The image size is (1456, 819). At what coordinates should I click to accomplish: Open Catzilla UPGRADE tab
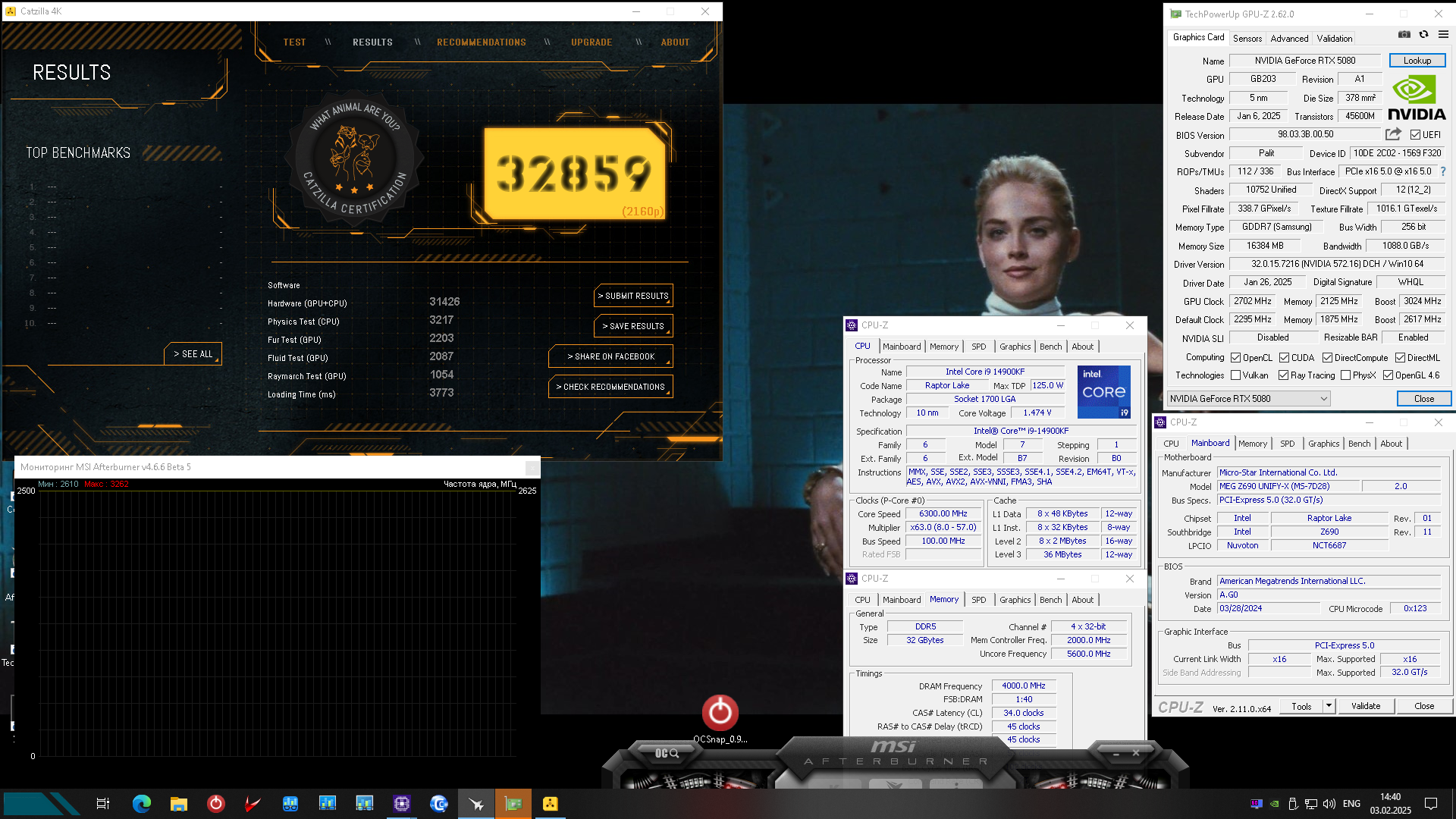point(591,42)
